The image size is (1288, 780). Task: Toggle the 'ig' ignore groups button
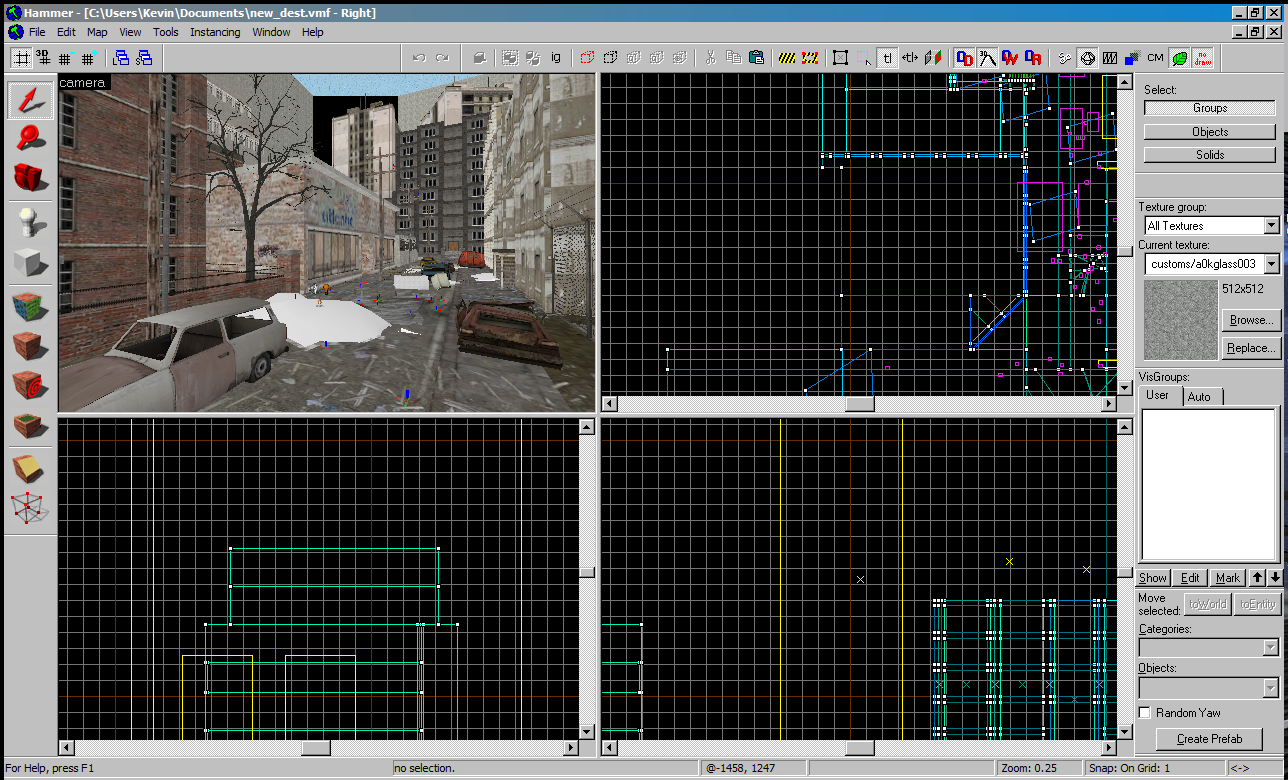click(556, 58)
